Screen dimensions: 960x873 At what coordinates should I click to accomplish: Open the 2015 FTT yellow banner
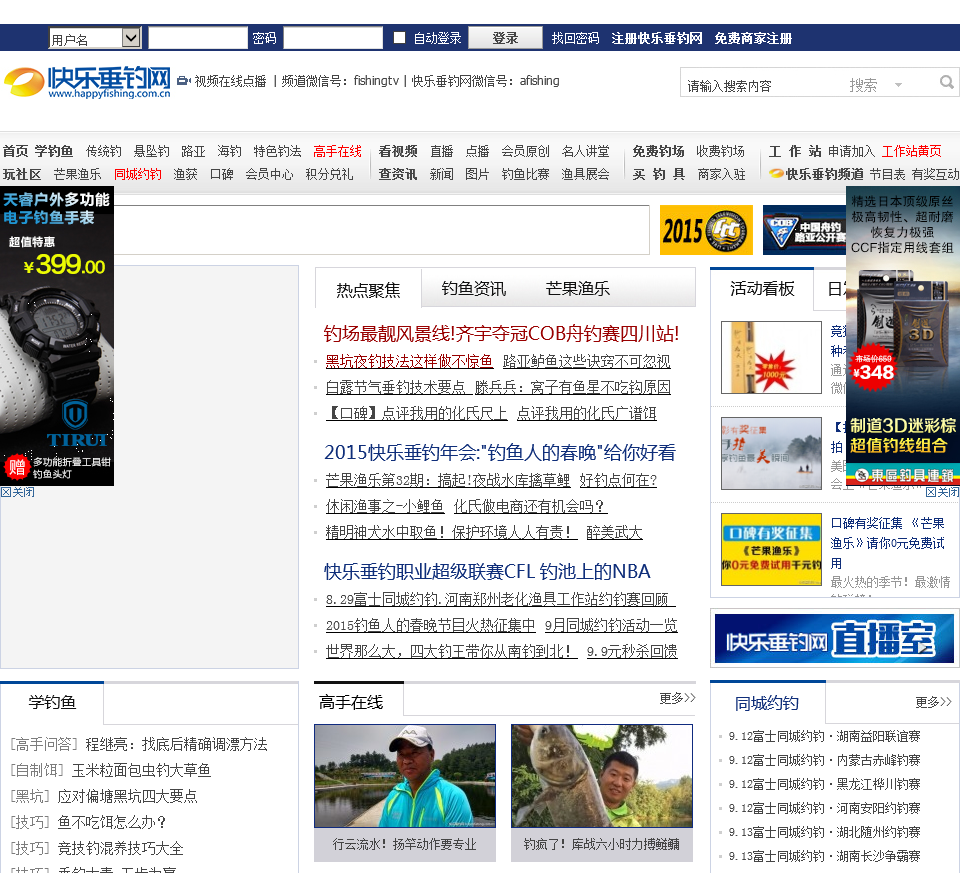[x=706, y=230]
